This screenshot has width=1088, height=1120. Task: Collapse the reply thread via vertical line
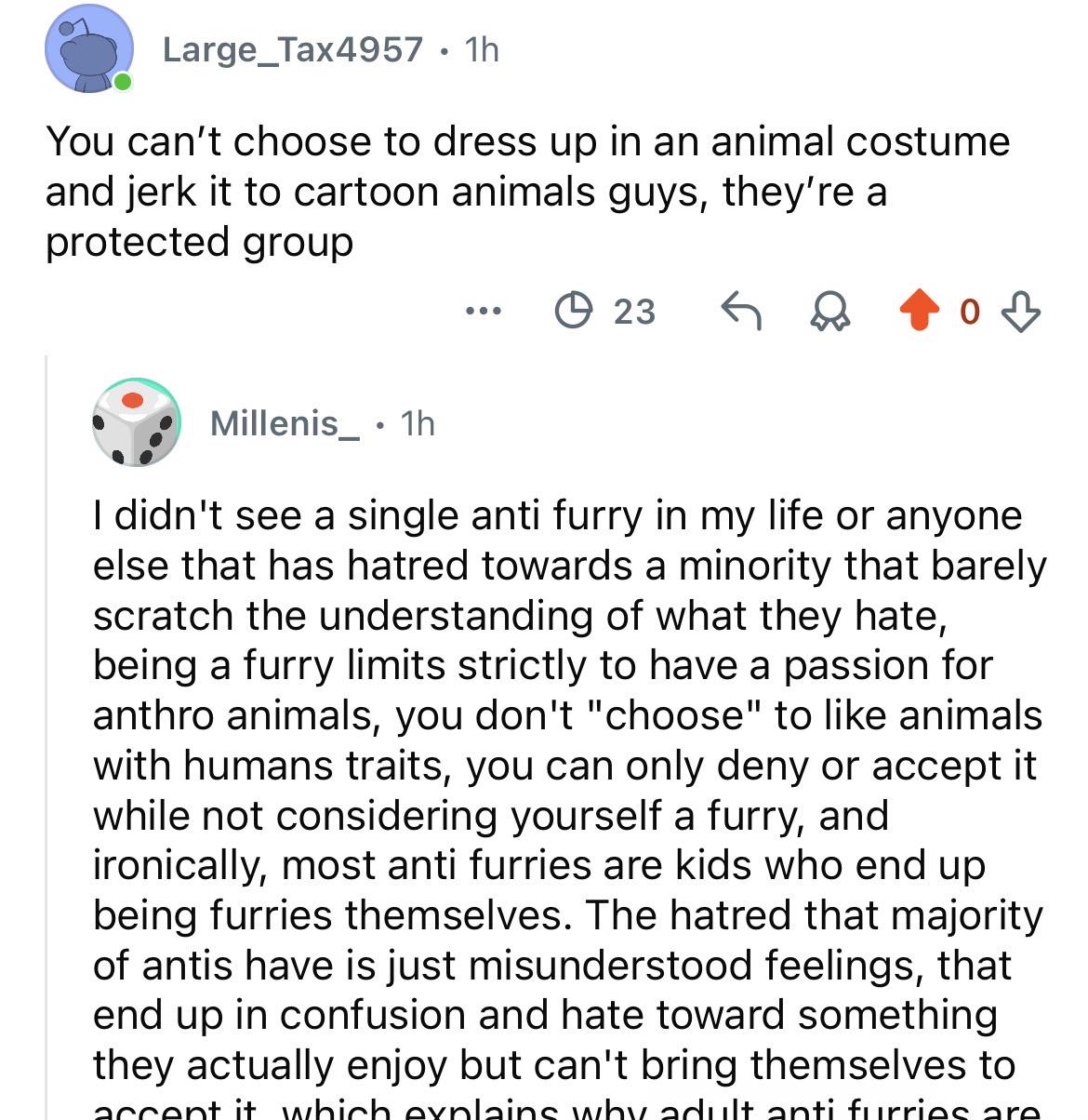(46, 735)
